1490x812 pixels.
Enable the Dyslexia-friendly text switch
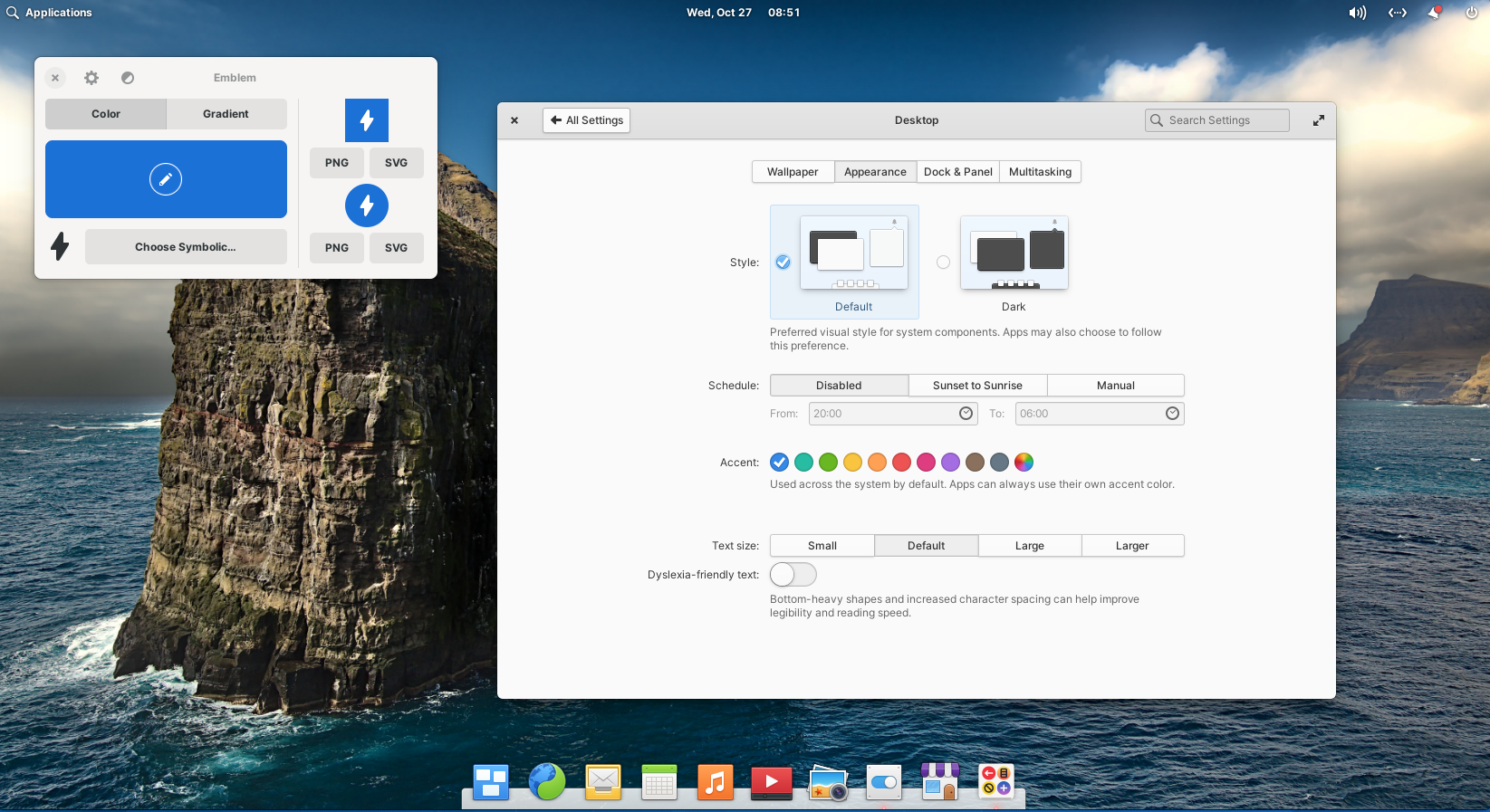tap(793, 575)
